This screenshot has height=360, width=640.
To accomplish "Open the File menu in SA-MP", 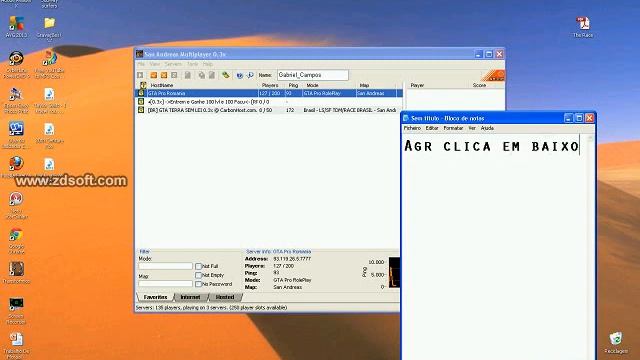I will pyautogui.click(x=141, y=64).
